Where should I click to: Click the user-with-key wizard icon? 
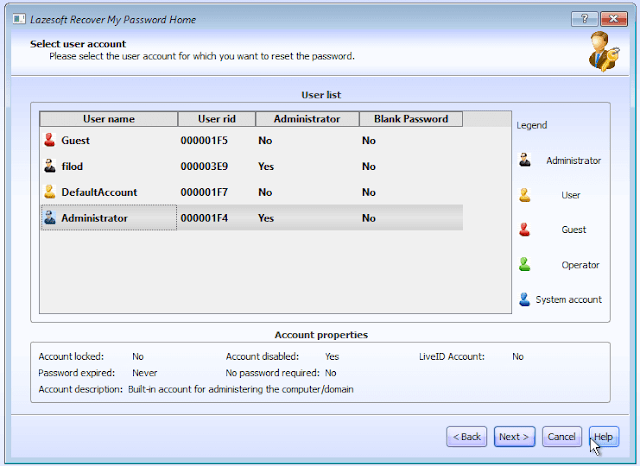tap(604, 51)
